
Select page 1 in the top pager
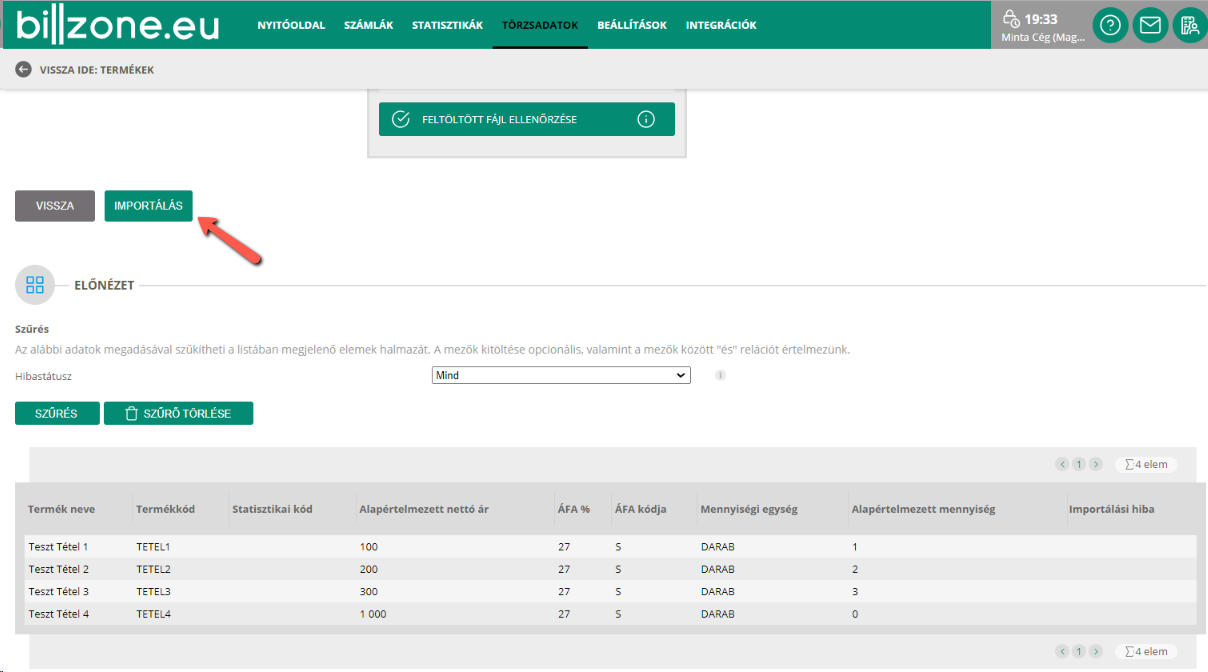point(1079,464)
